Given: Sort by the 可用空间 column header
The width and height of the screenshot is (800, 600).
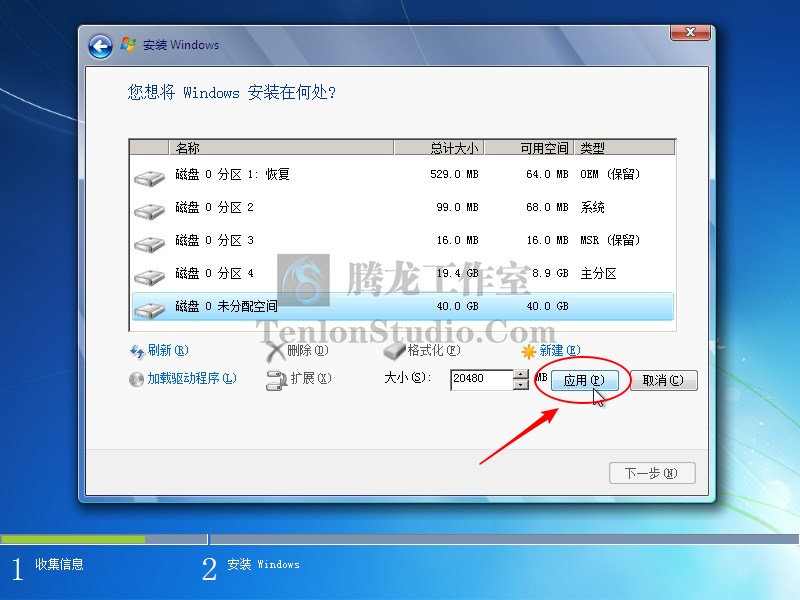Looking at the screenshot, I should pyautogui.click(x=529, y=148).
